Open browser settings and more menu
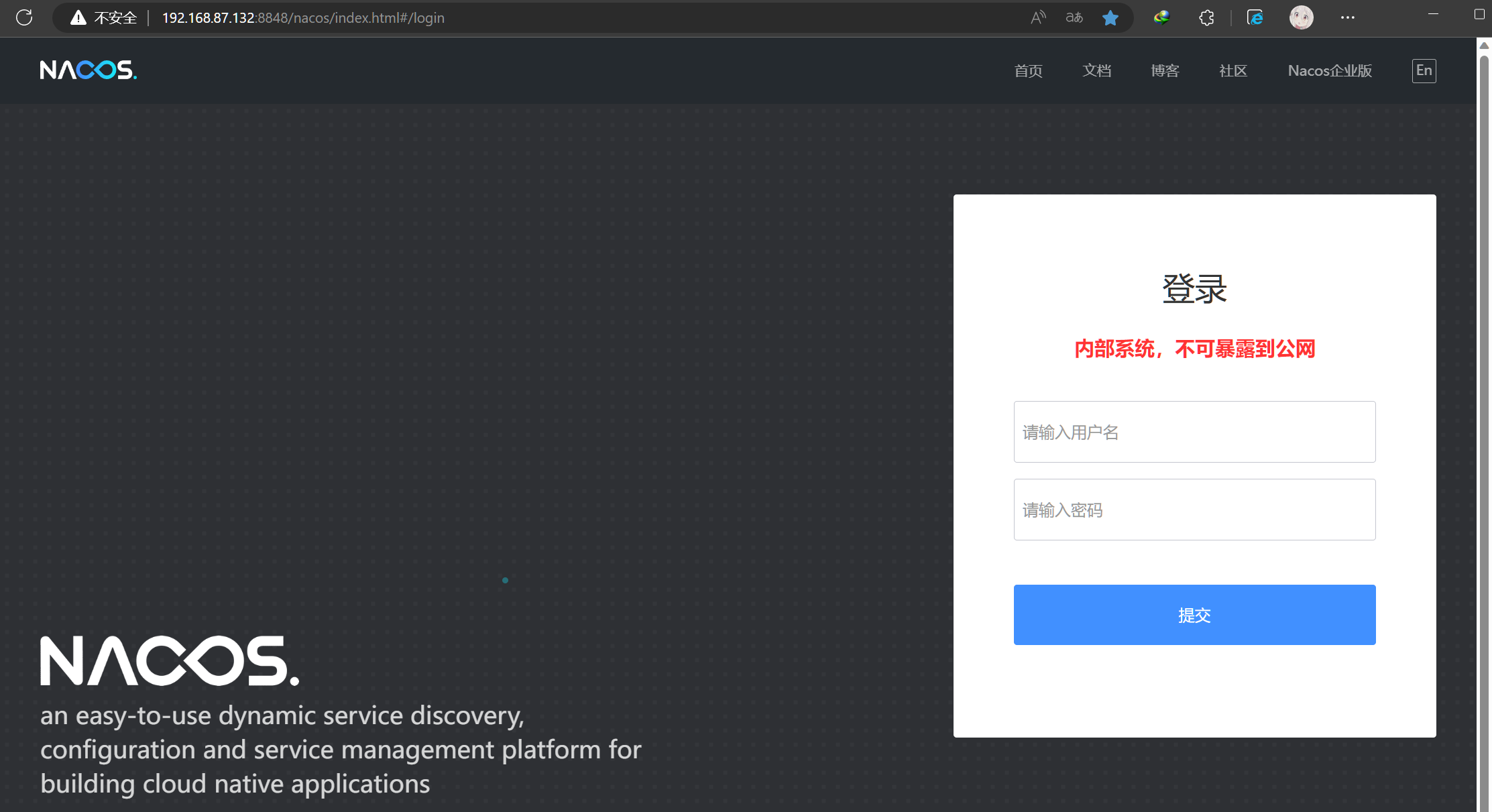The image size is (1492, 812). (x=1348, y=17)
